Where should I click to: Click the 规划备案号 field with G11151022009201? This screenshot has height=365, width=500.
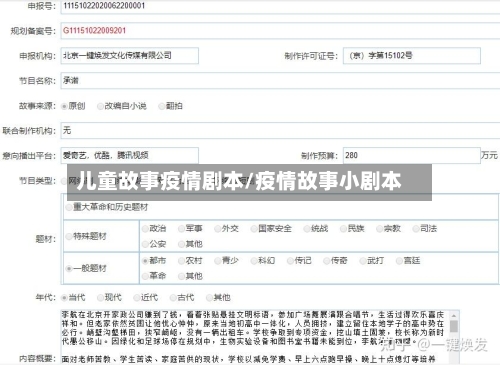pos(280,31)
